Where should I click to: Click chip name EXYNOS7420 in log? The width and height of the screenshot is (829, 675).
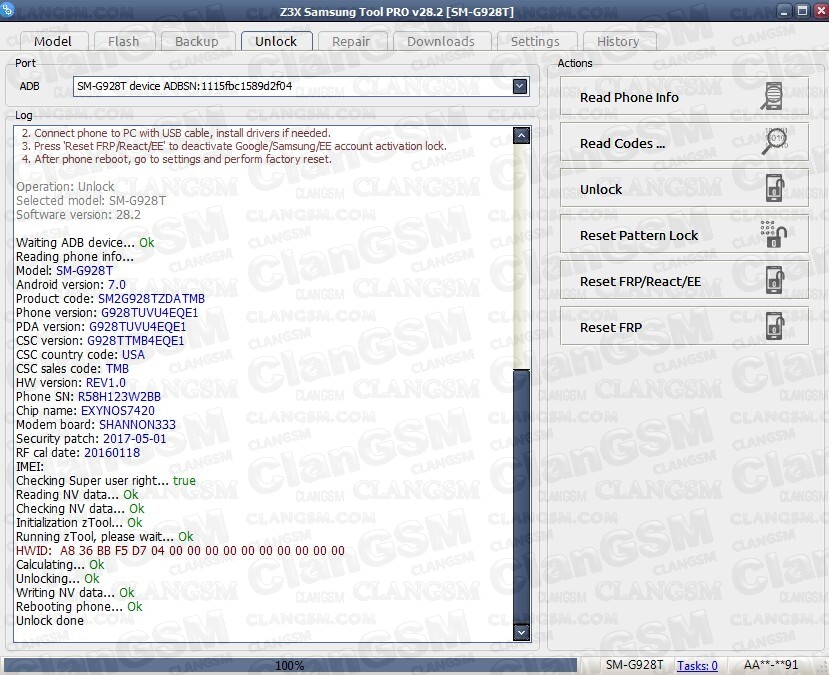(118, 411)
